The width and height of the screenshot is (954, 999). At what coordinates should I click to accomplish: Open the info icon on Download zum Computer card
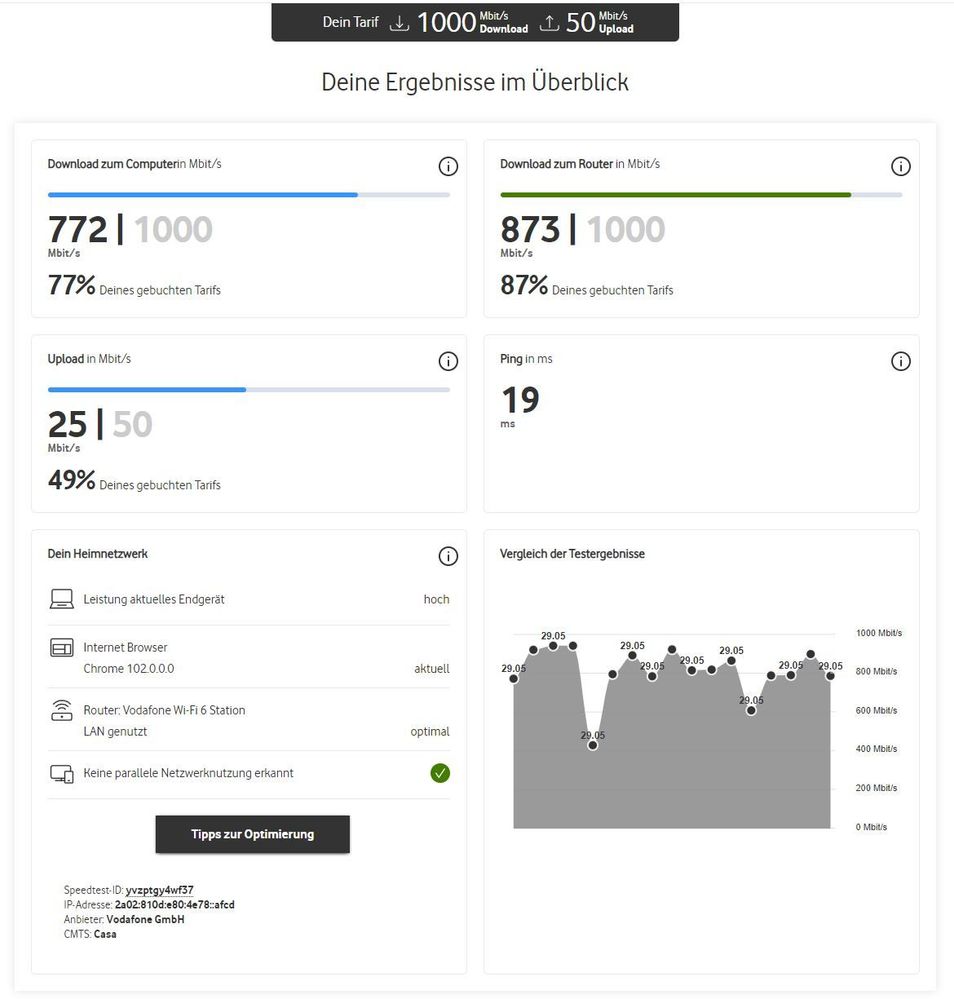click(448, 166)
